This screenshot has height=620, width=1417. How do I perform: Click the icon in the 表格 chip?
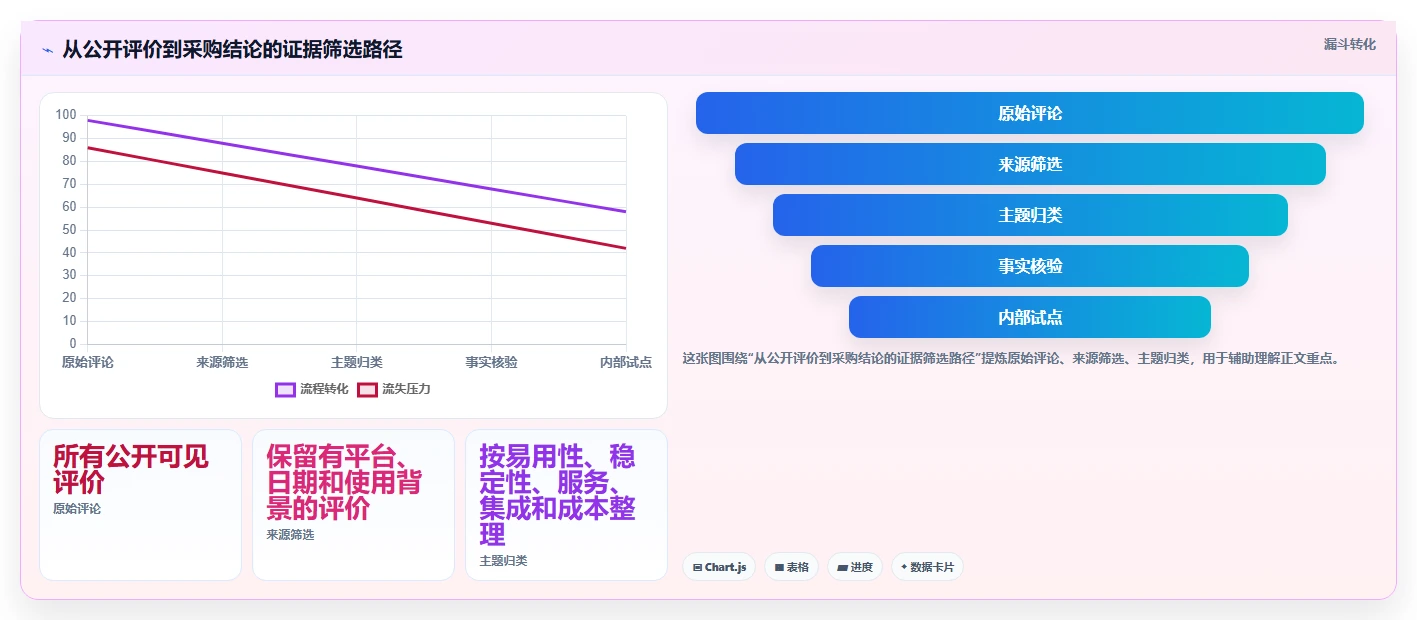[x=779, y=568]
